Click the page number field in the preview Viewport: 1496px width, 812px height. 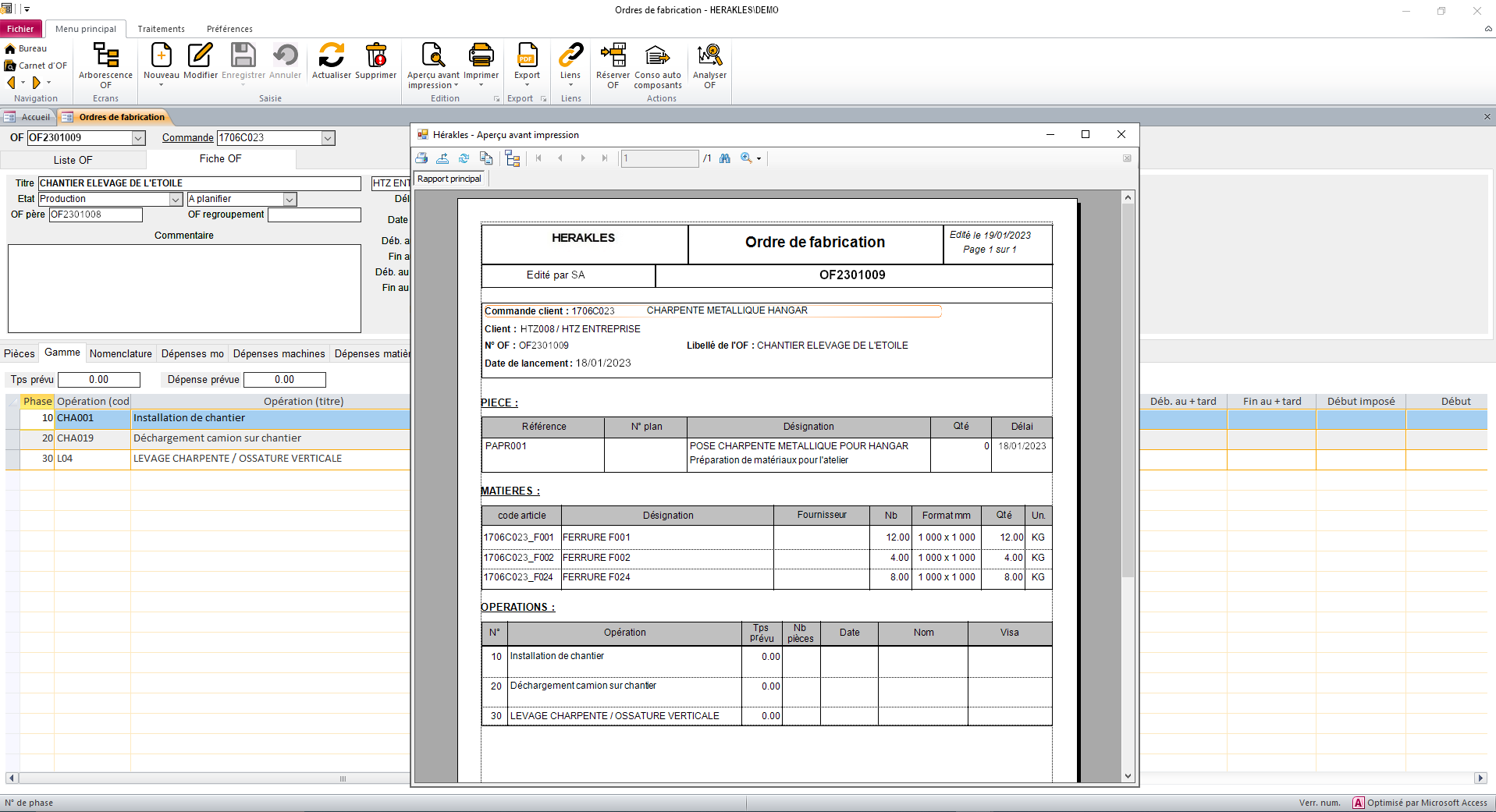[x=658, y=158]
